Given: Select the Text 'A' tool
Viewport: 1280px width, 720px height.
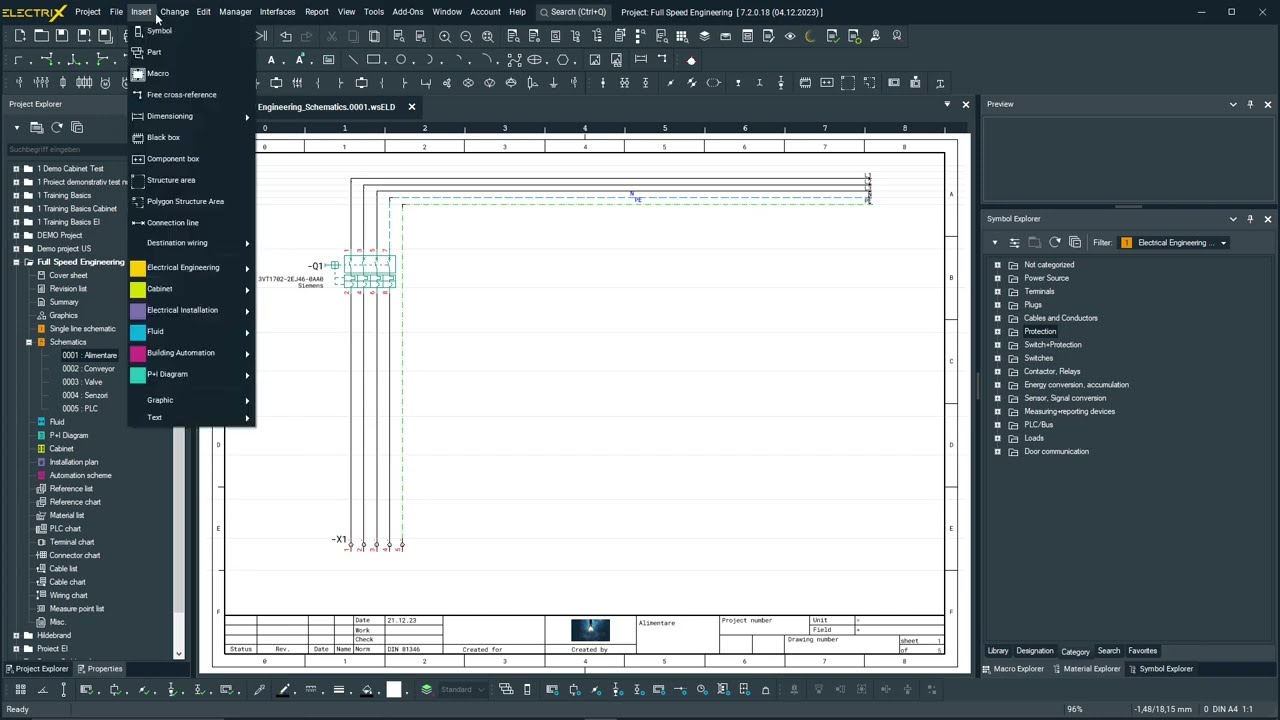Looking at the screenshot, I should click(x=271, y=60).
